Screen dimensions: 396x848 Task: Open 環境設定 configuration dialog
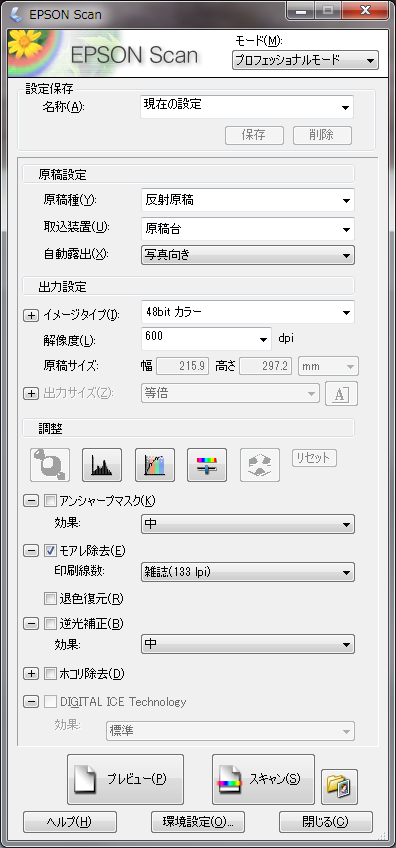pos(198,822)
